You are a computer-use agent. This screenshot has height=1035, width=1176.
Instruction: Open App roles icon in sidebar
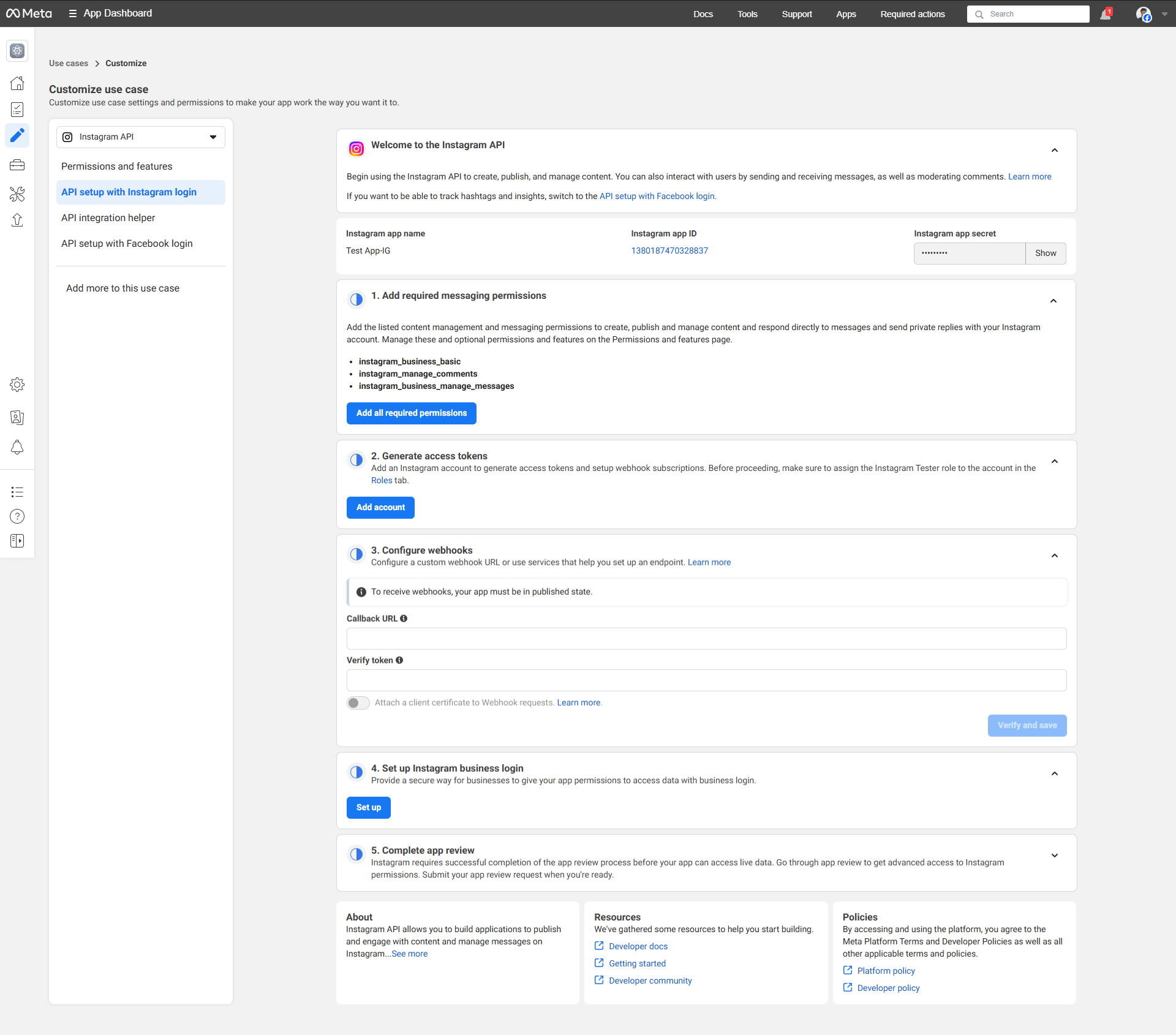pyautogui.click(x=17, y=418)
